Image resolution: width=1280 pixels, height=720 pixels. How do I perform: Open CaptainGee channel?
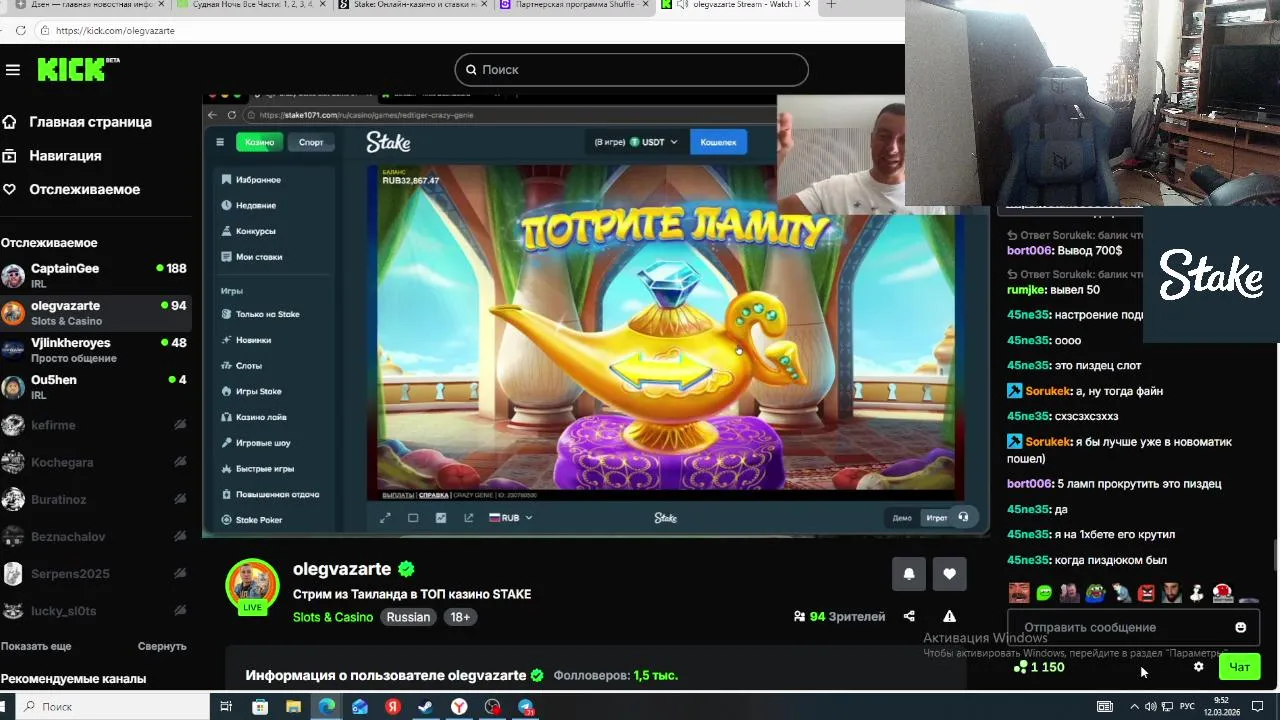96,275
